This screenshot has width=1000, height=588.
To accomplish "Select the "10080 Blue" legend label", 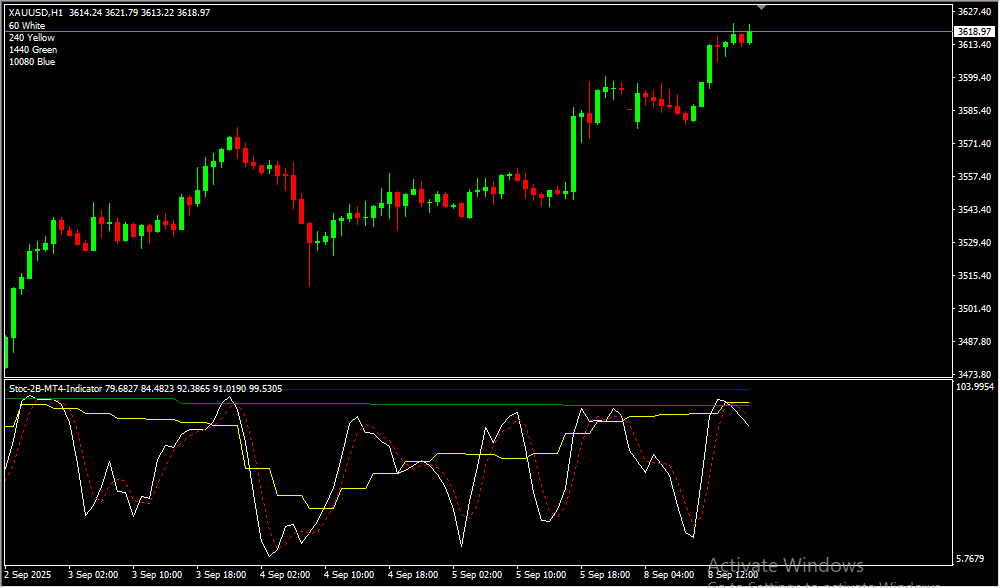I will coord(32,62).
